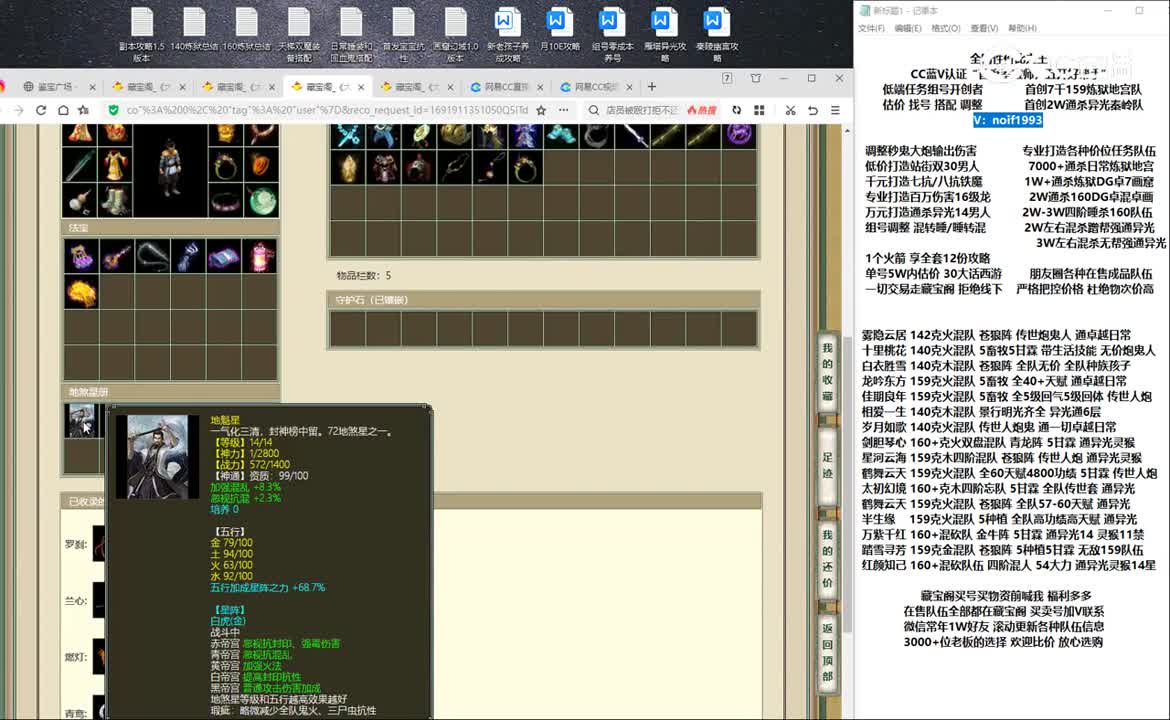The height and width of the screenshot is (720, 1170).
Task: Click the 热搜 hot search button
Action: 701,110
